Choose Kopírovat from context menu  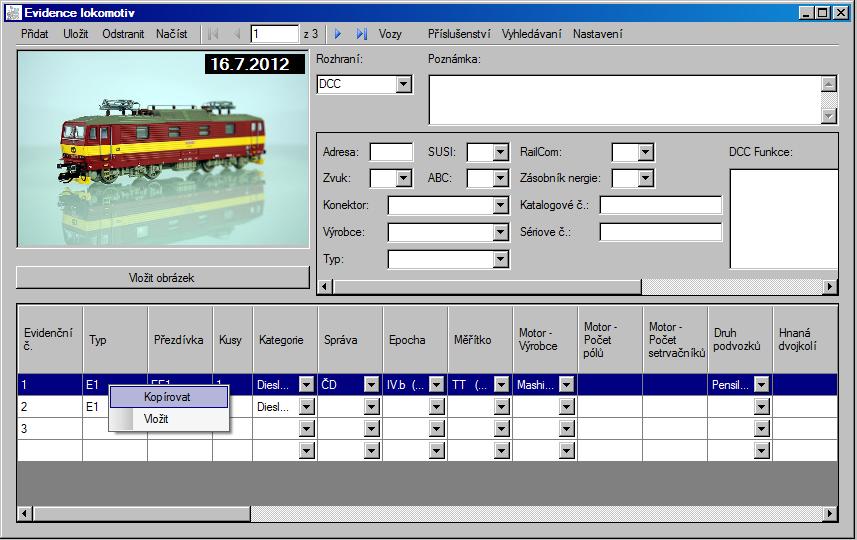click(167, 397)
